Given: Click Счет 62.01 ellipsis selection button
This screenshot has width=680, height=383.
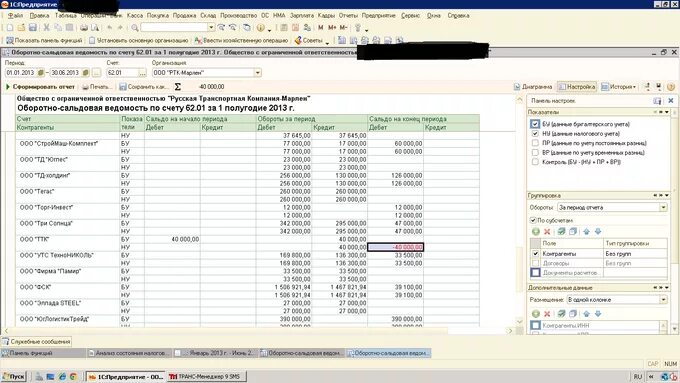Looking at the screenshot, I should (x=142, y=73).
